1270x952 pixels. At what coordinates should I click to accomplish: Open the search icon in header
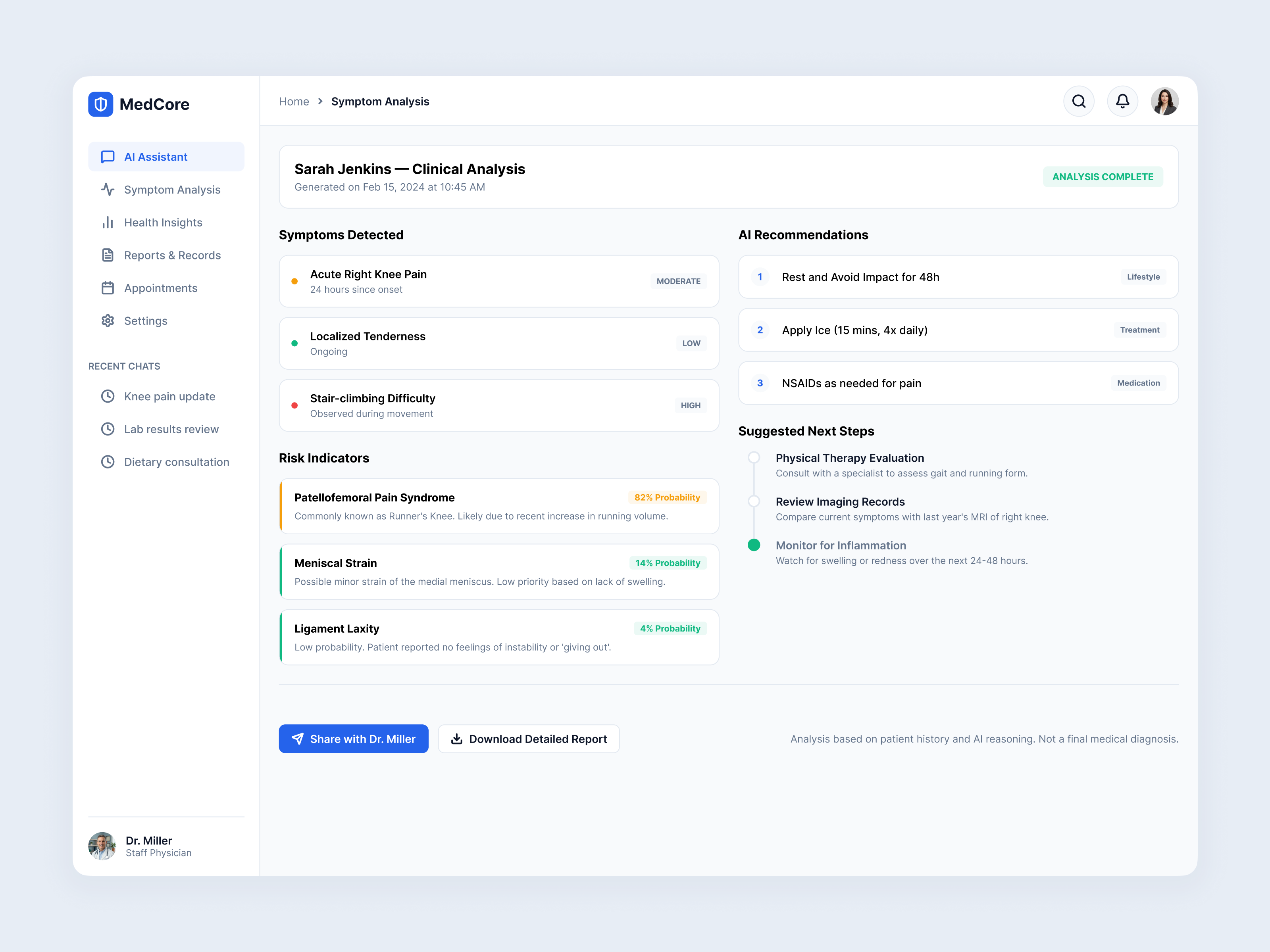pos(1079,102)
